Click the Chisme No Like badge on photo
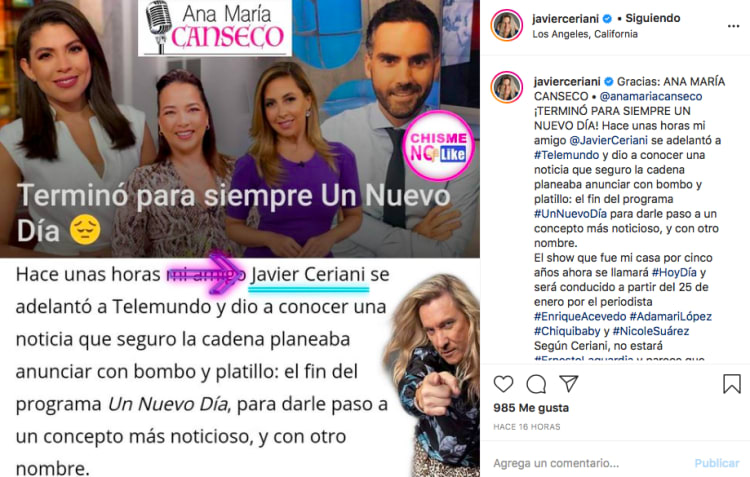750x477 pixels. coord(438,145)
